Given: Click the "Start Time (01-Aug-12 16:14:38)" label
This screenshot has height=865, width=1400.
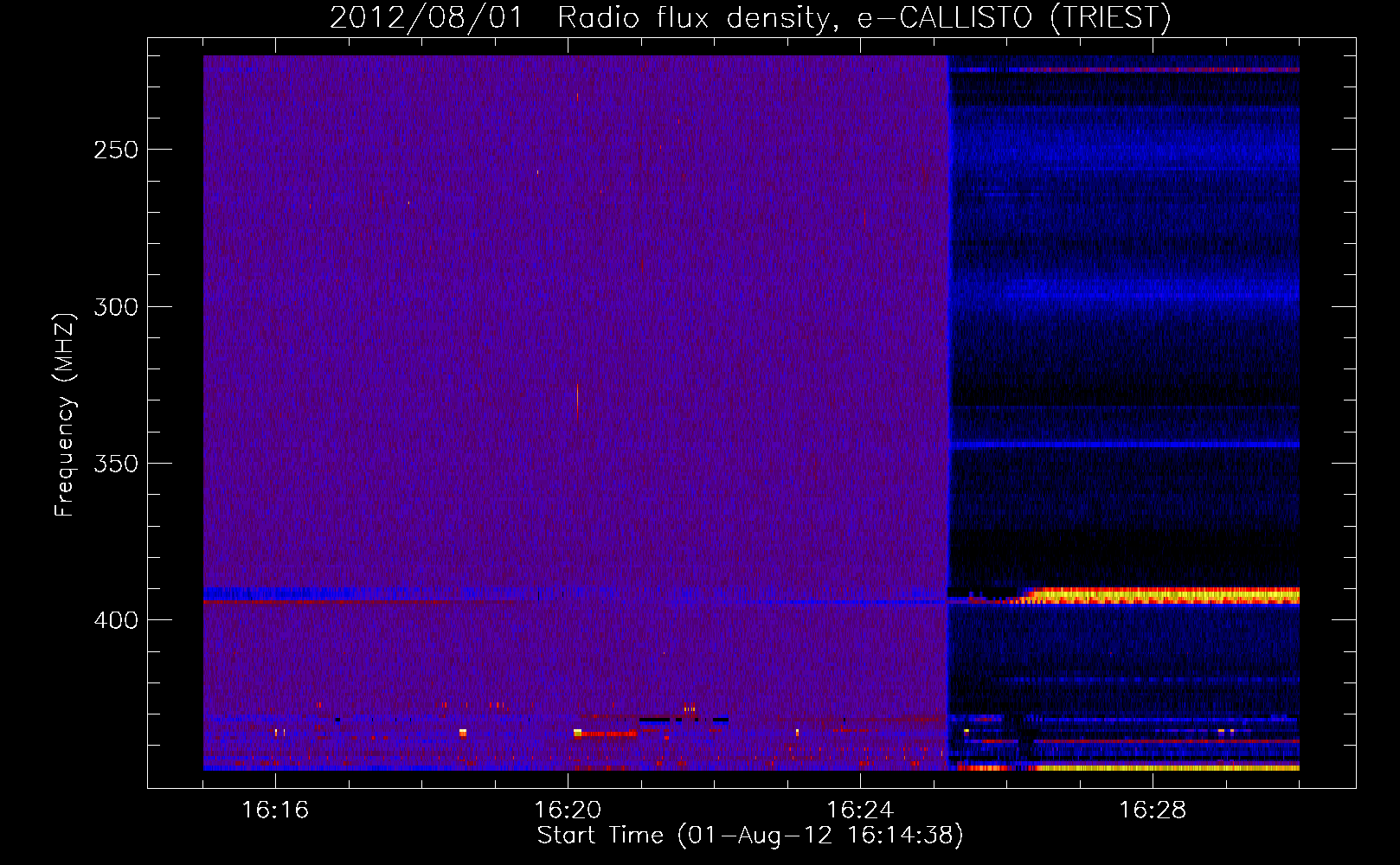Looking at the screenshot, I should pos(750,836).
